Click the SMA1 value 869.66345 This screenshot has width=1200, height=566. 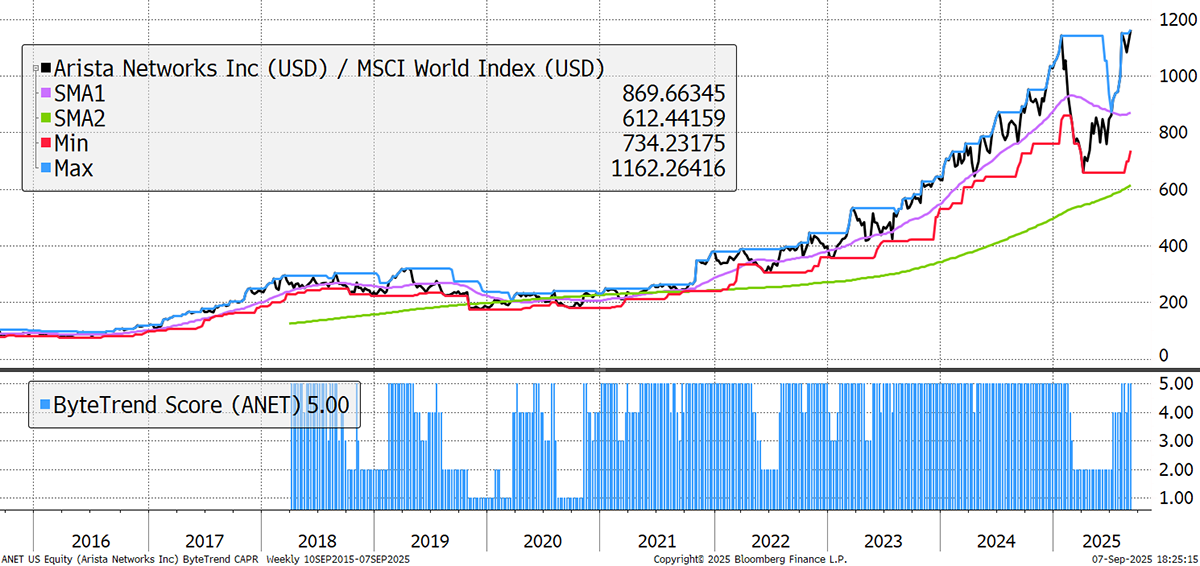[x=675, y=94]
